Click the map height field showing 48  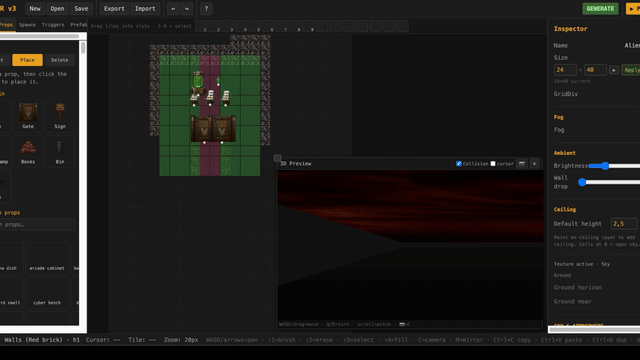pos(595,70)
